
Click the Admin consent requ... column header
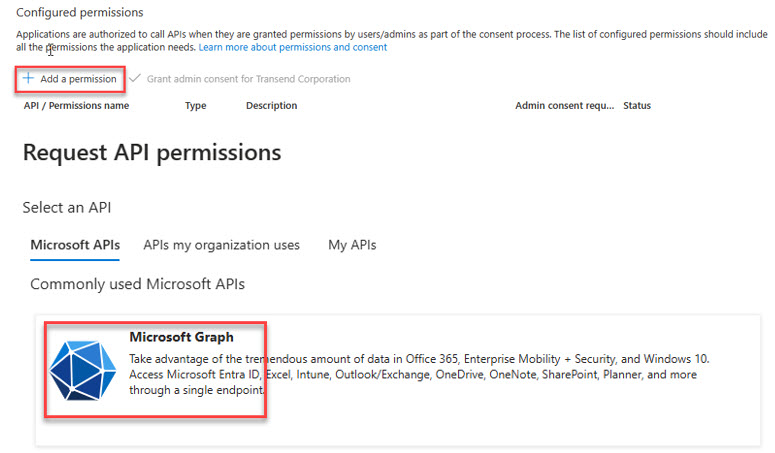pyautogui.click(x=564, y=106)
